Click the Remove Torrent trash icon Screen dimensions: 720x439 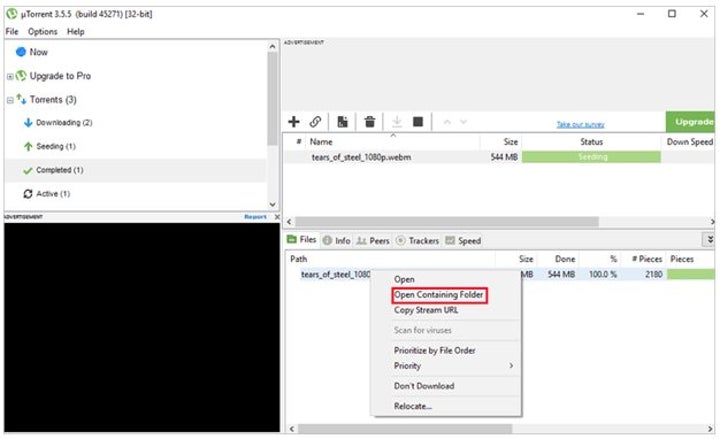click(x=369, y=122)
